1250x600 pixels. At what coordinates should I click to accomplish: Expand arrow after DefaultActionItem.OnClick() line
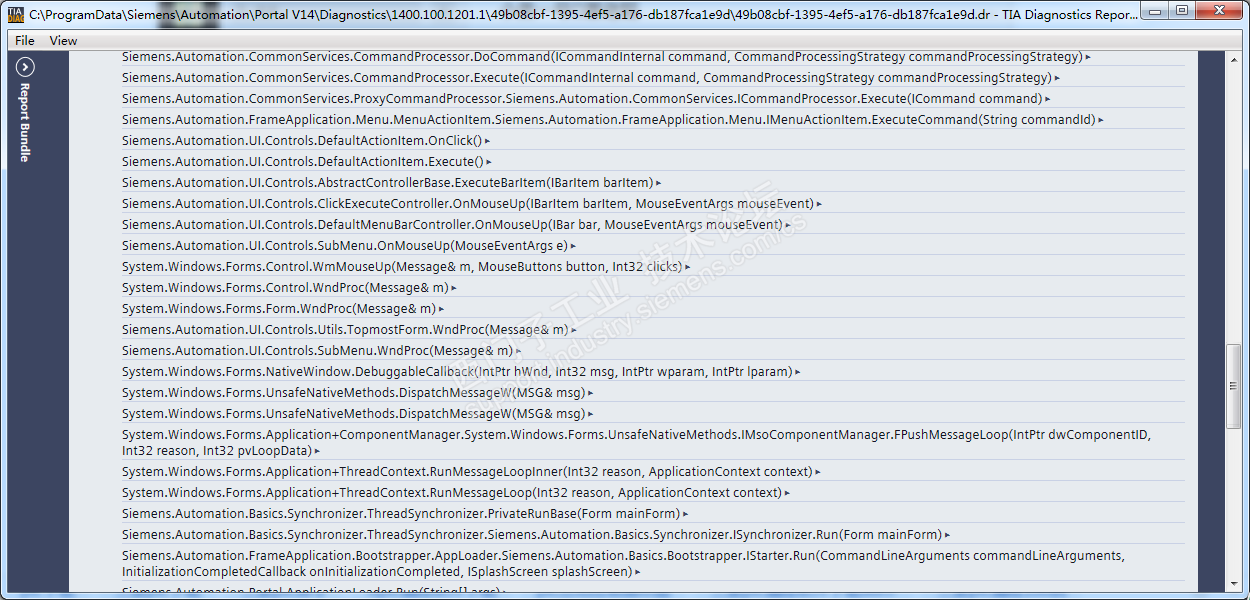487,142
